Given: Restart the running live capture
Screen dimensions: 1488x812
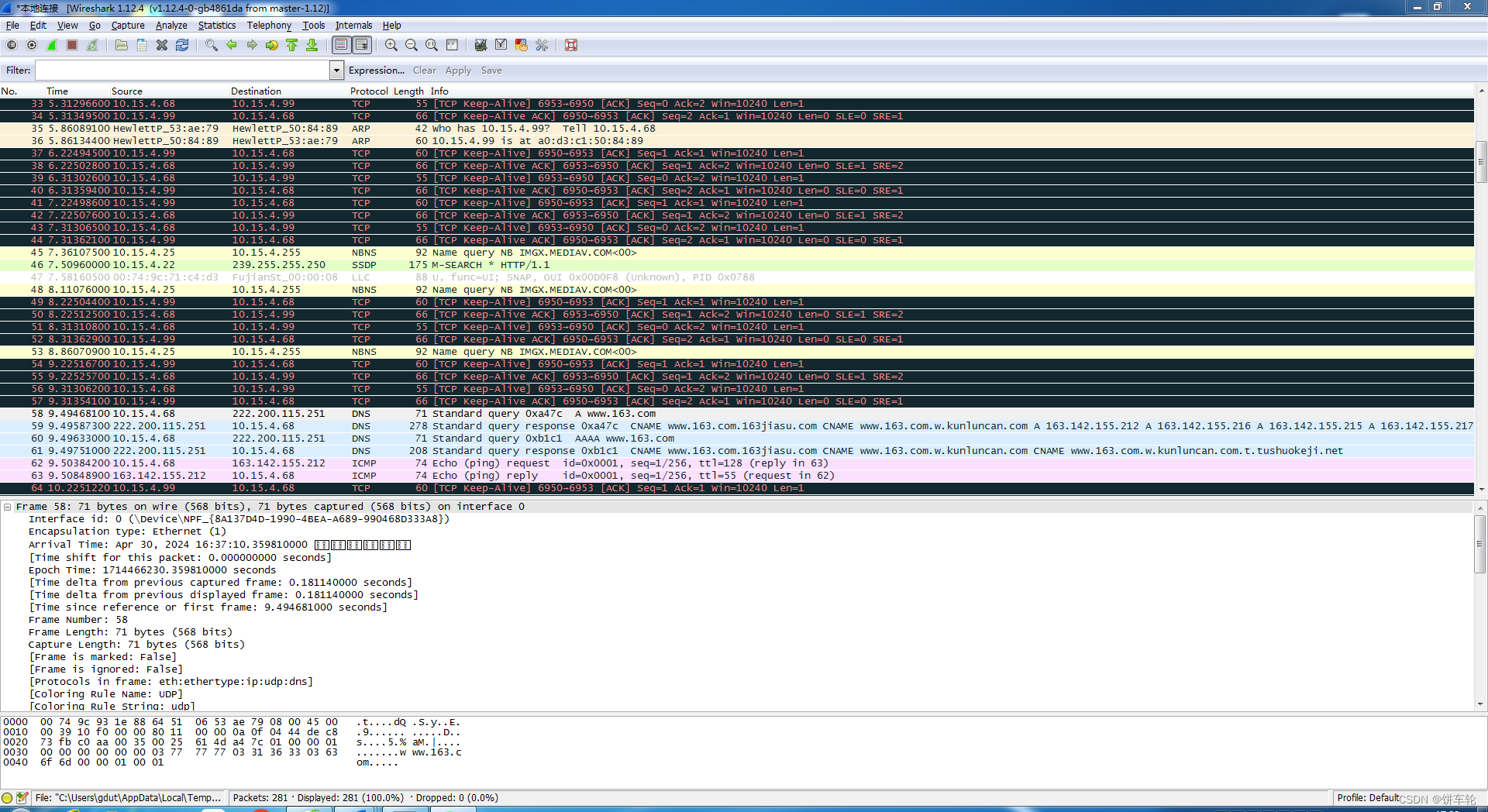Looking at the screenshot, I should pos(92,45).
